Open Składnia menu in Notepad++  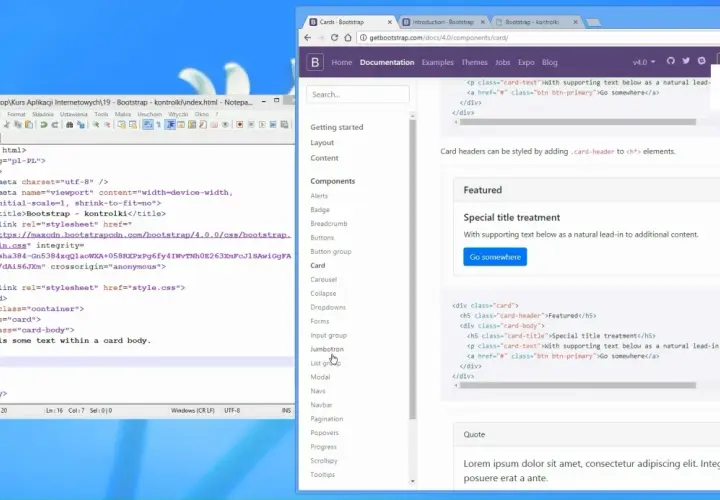click(x=43, y=114)
